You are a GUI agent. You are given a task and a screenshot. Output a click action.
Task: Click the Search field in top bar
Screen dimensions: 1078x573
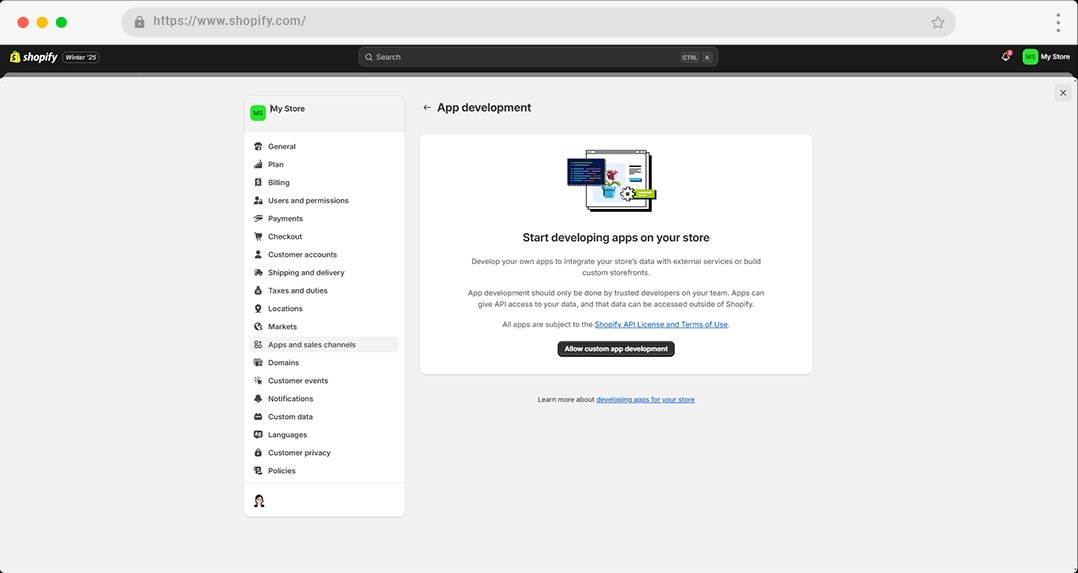[x=538, y=57]
